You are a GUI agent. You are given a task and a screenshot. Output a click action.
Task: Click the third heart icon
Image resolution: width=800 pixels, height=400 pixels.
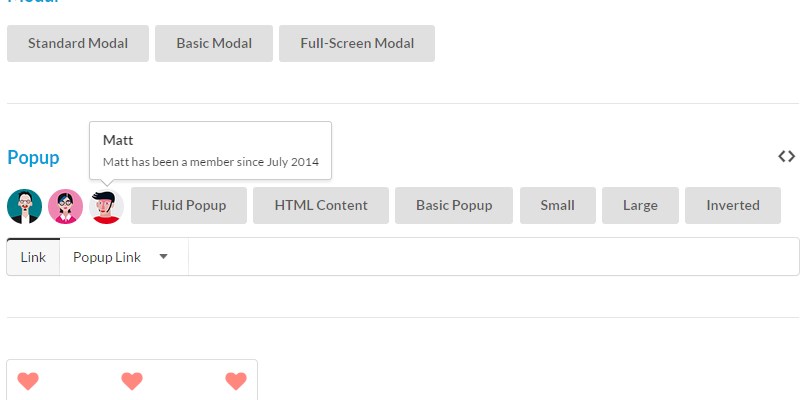236,380
